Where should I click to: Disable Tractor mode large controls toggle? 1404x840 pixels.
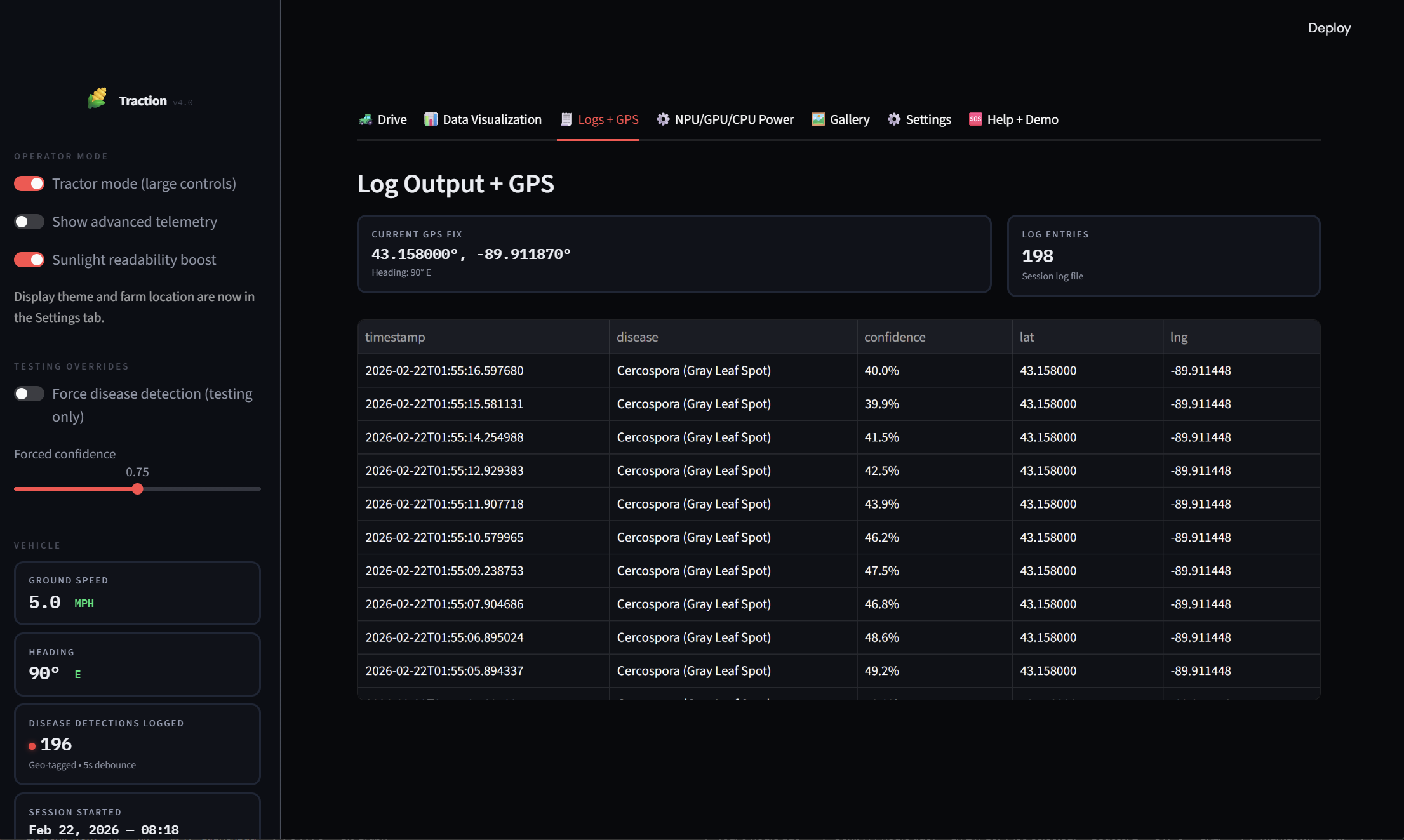click(x=29, y=183)
